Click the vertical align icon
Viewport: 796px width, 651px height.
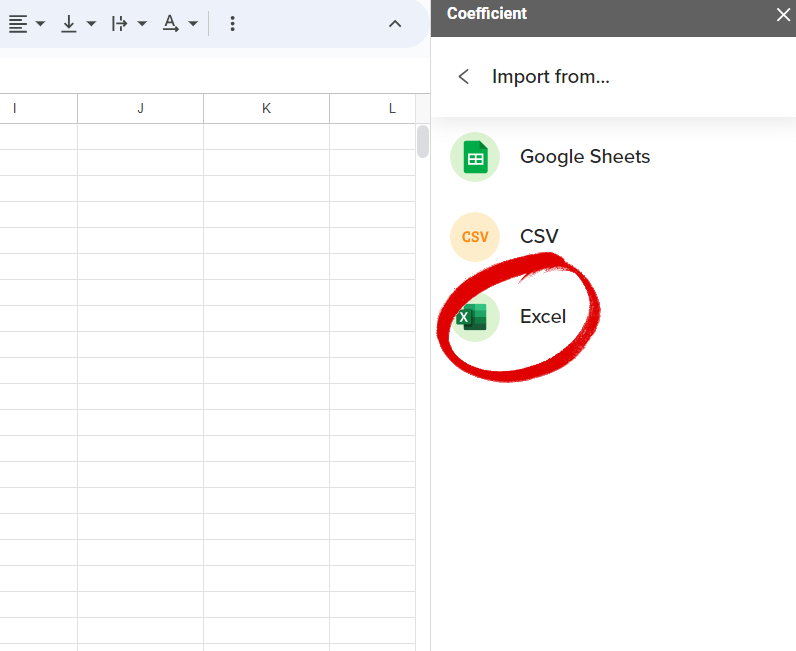click(x=69, y=24)
